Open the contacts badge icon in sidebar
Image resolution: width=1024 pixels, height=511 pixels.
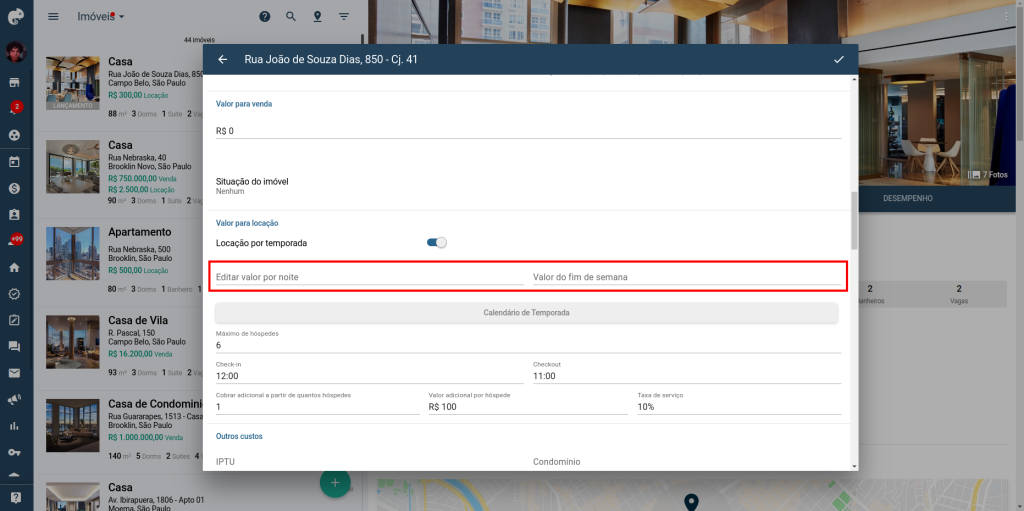(x=14, y=215)
